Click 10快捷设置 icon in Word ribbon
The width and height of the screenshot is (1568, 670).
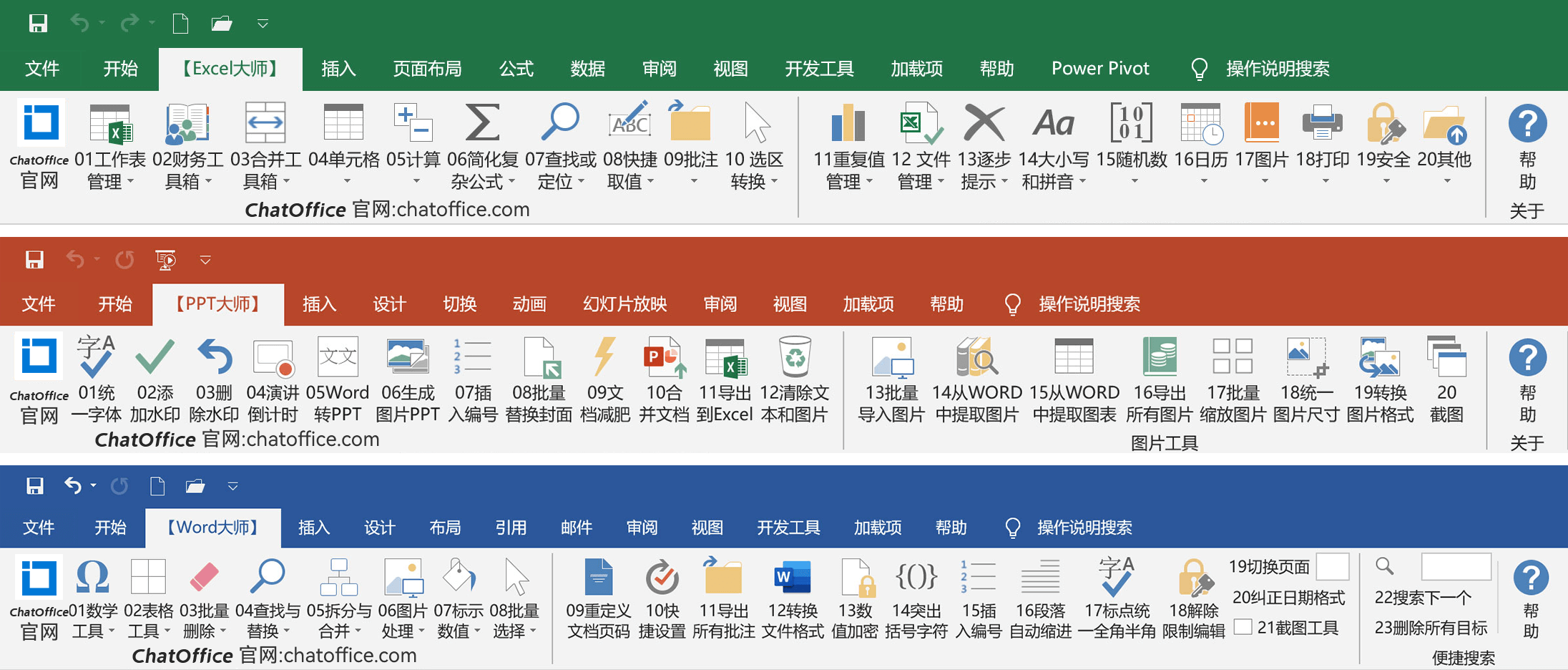click(662, 578)
